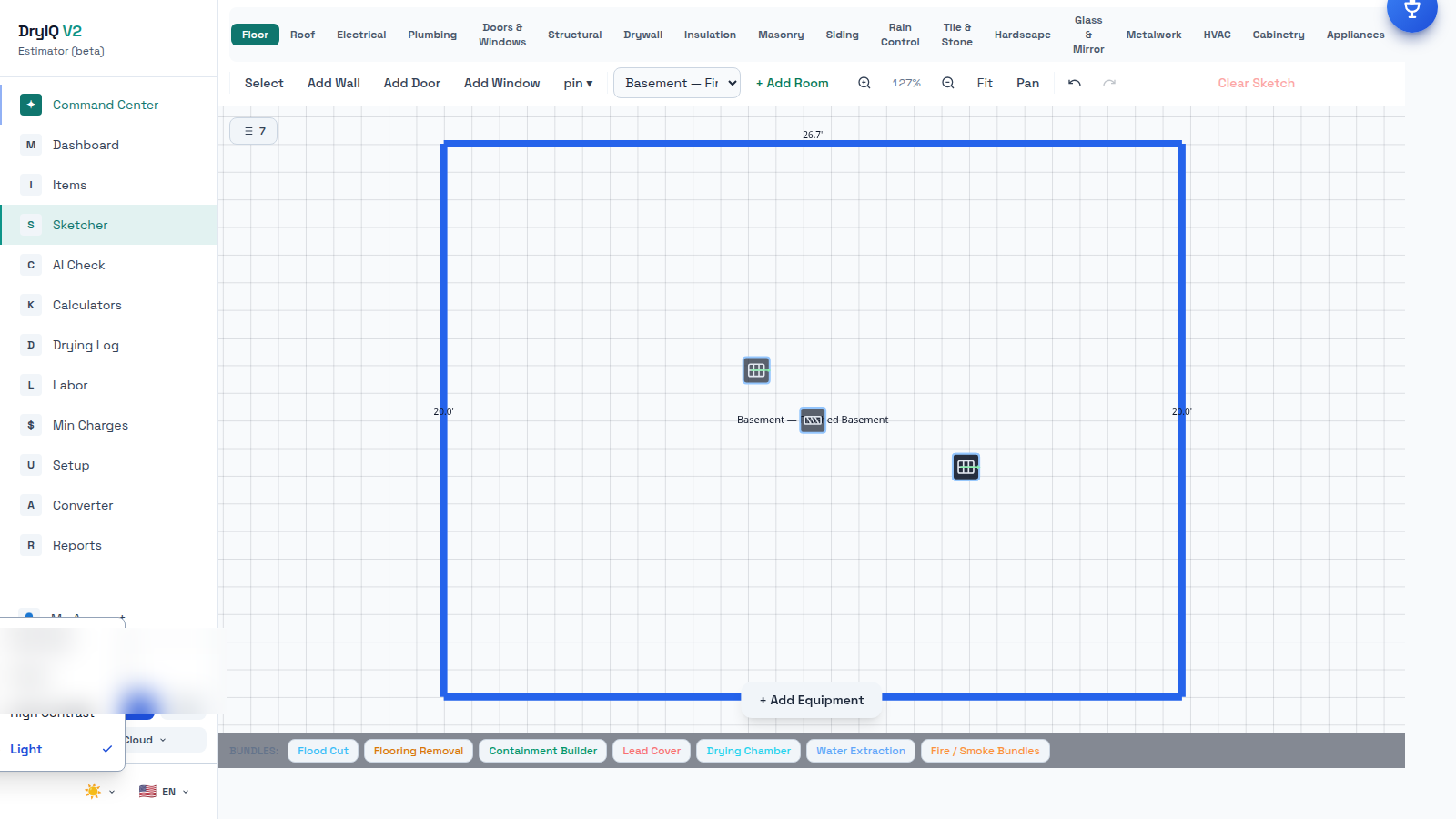This screenshot has width=1456, height=819.
Task: Click the zoom in magnifier icon
Action: click(864, 83)
